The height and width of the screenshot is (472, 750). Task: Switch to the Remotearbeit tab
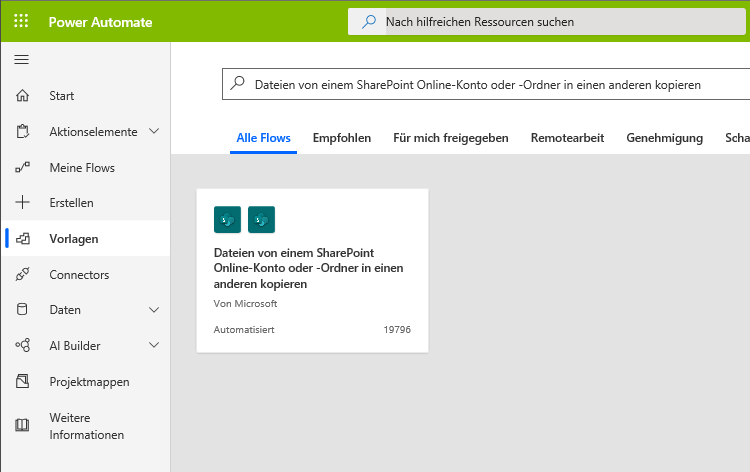pos(567,138)
